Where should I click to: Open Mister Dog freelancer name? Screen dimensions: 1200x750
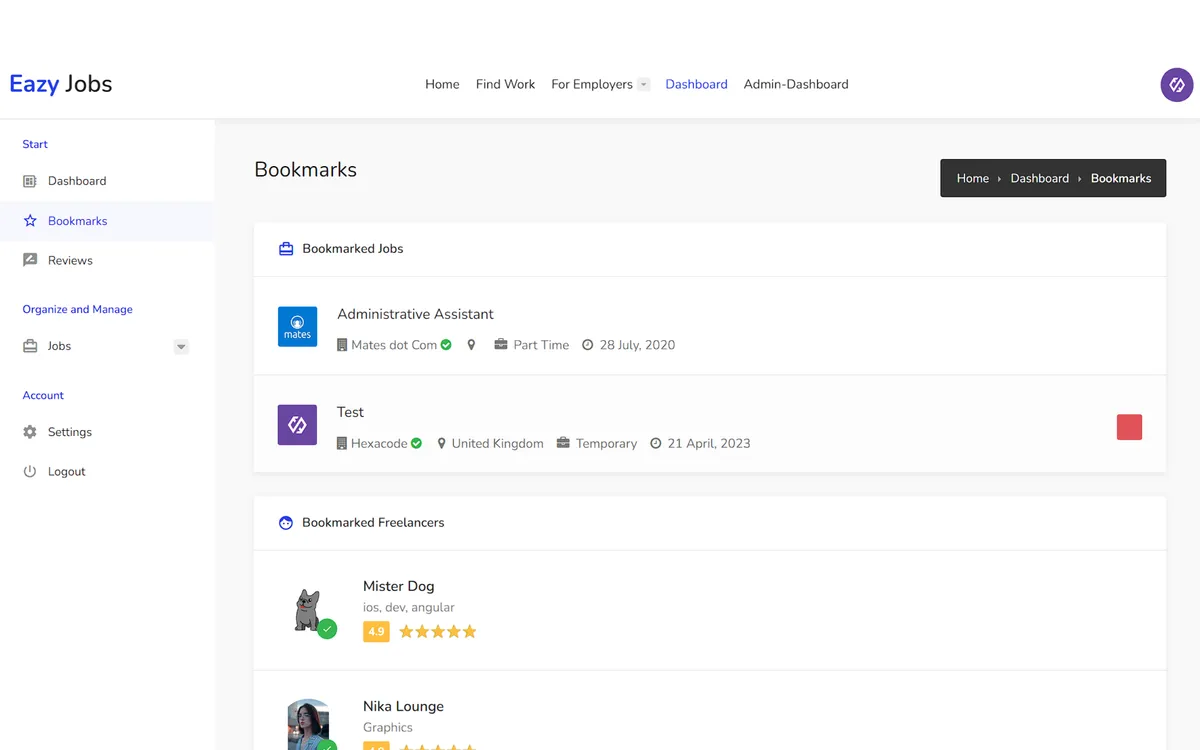click(398, 586)
